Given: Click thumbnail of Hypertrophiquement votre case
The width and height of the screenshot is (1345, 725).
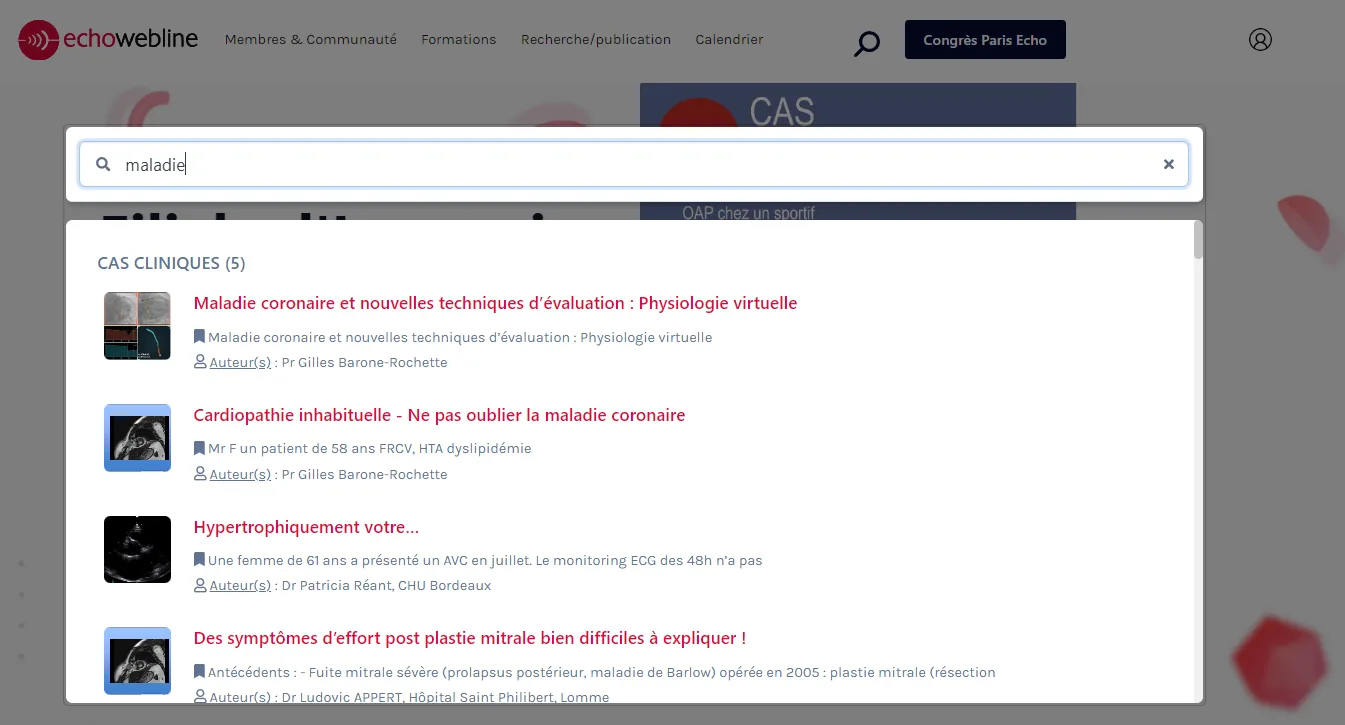Looking at the screenshot, I should [x=137, y=549].
